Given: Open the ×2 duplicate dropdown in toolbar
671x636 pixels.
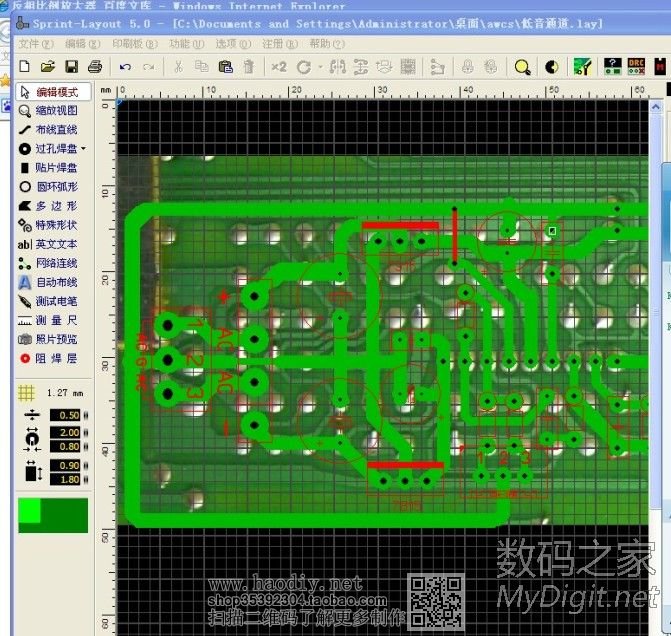Looking at the screenshot, I should click(279, 67).
